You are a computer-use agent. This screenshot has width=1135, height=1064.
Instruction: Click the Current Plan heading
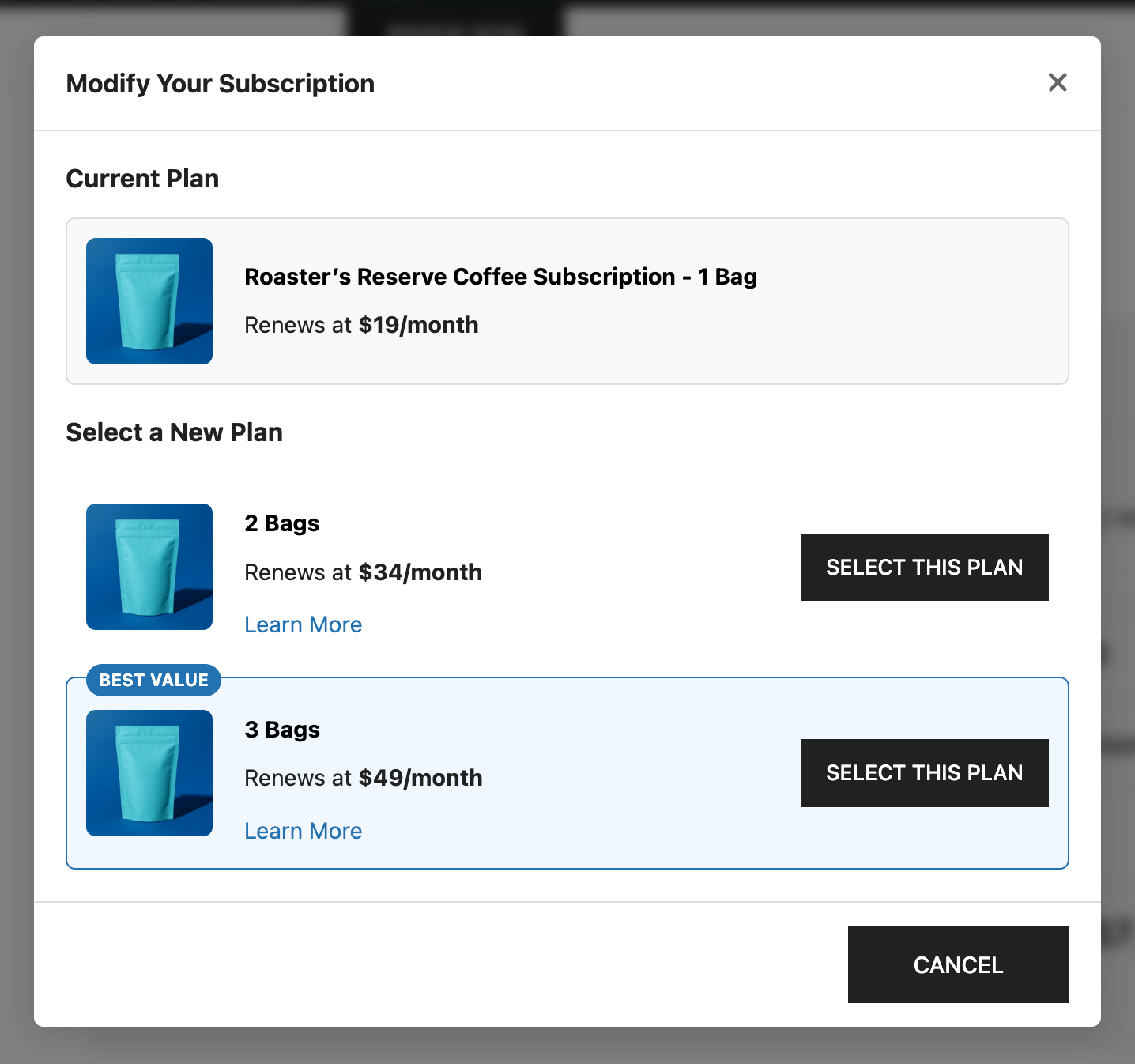(142, 179)
